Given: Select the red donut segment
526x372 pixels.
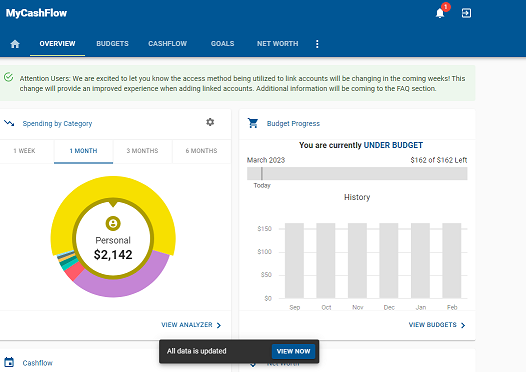Looking at the screenshot, I should (75, 271).
